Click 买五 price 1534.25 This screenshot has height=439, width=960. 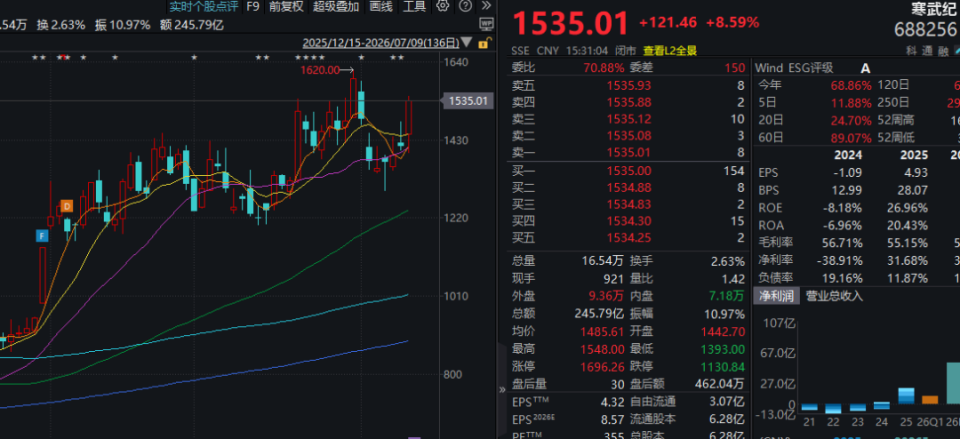tap(629, 238)
